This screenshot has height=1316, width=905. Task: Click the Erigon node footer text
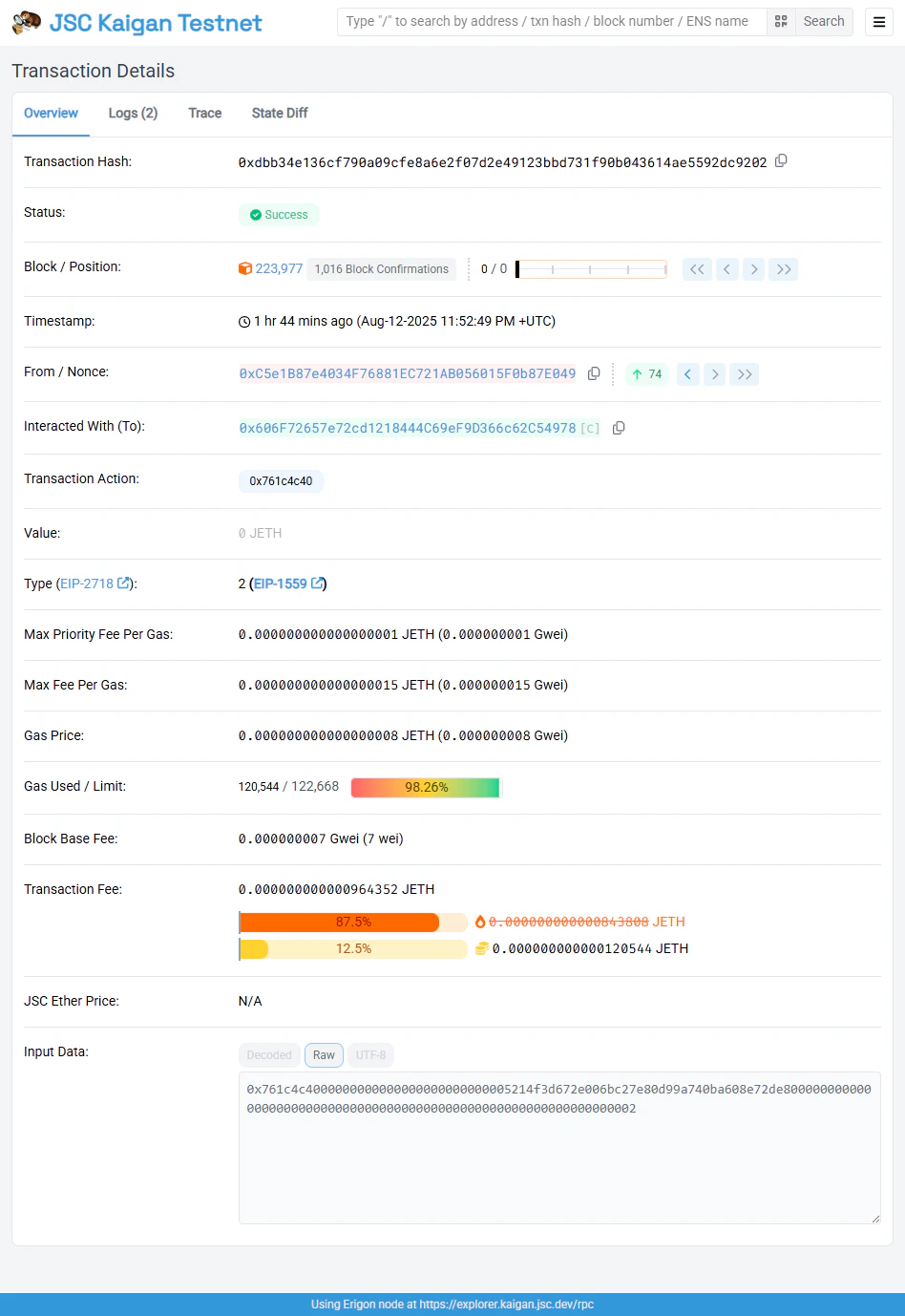point(452,1304)
